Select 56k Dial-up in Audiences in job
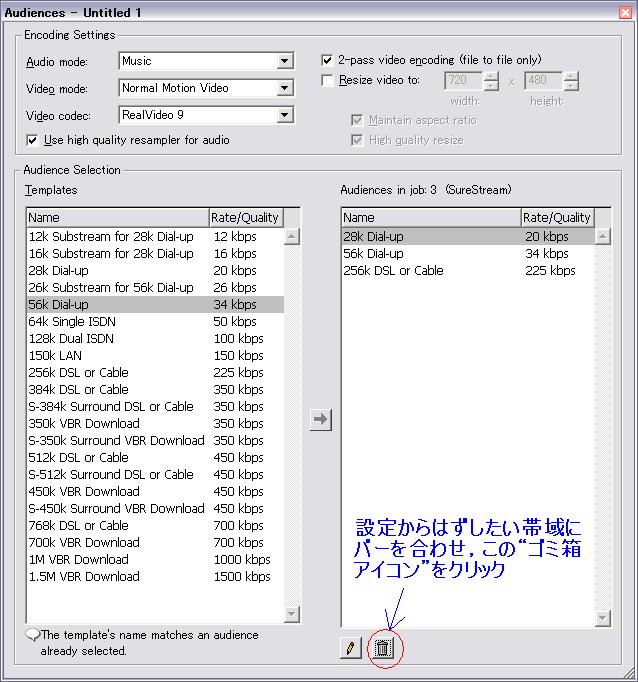Image resolution: width=638 pixels, height=682 pixels. tap(468, 254)
